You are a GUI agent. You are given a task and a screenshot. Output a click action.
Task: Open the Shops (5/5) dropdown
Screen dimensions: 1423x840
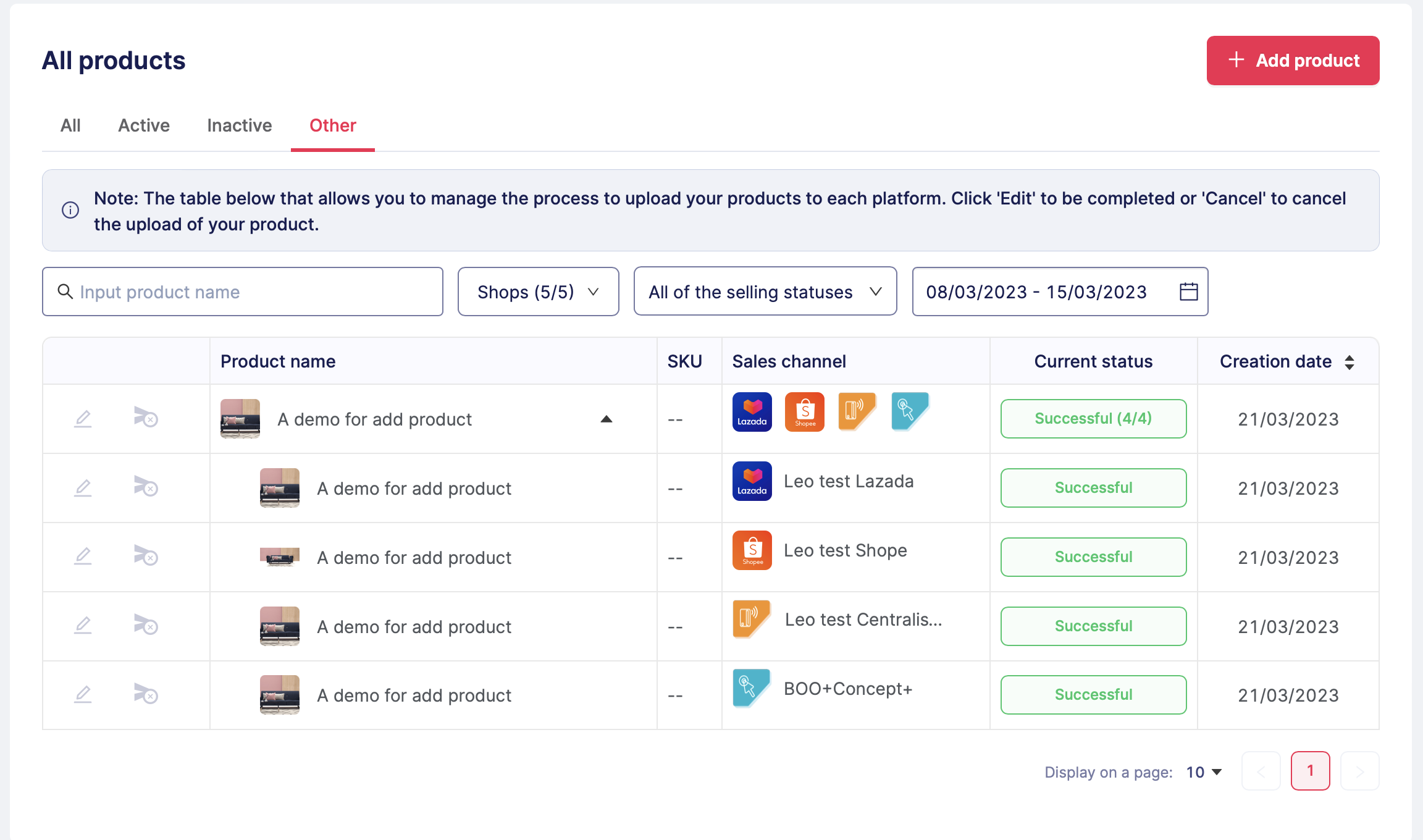[538, 292]
